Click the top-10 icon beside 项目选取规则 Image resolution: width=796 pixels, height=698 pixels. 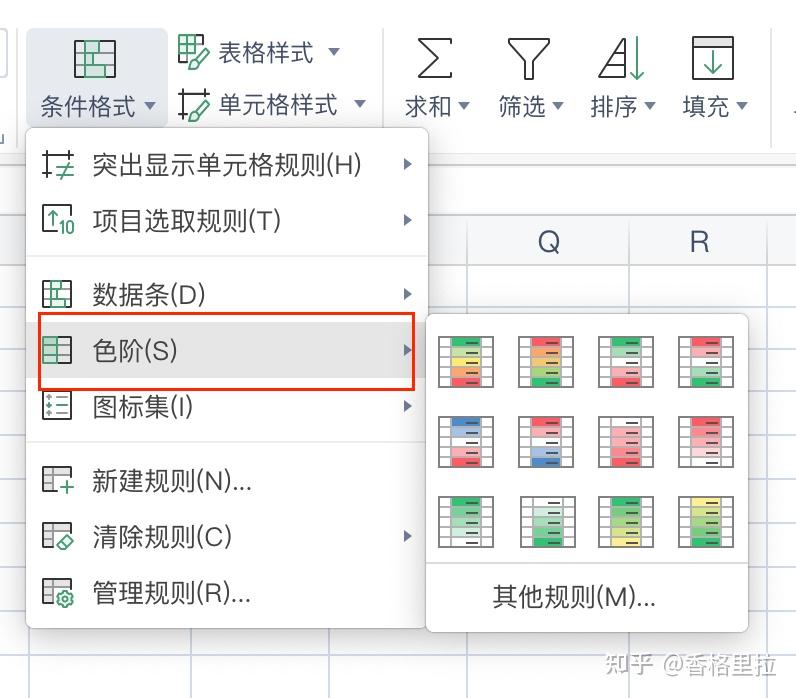point(58,220)
